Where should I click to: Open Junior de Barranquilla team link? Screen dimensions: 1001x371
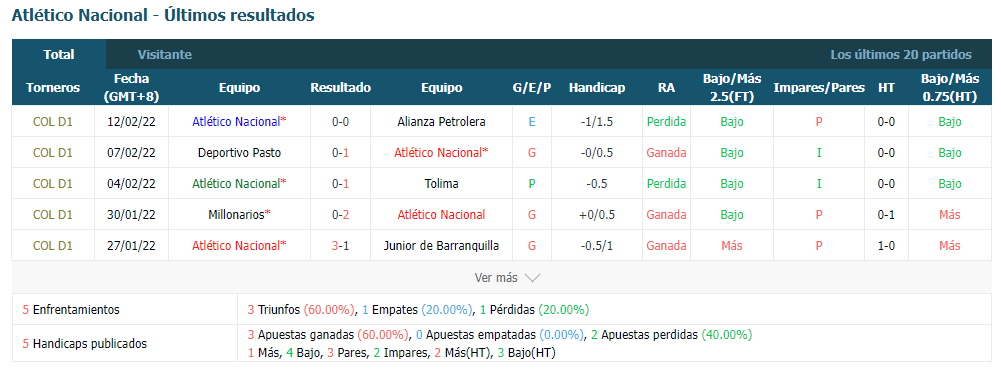441,246
